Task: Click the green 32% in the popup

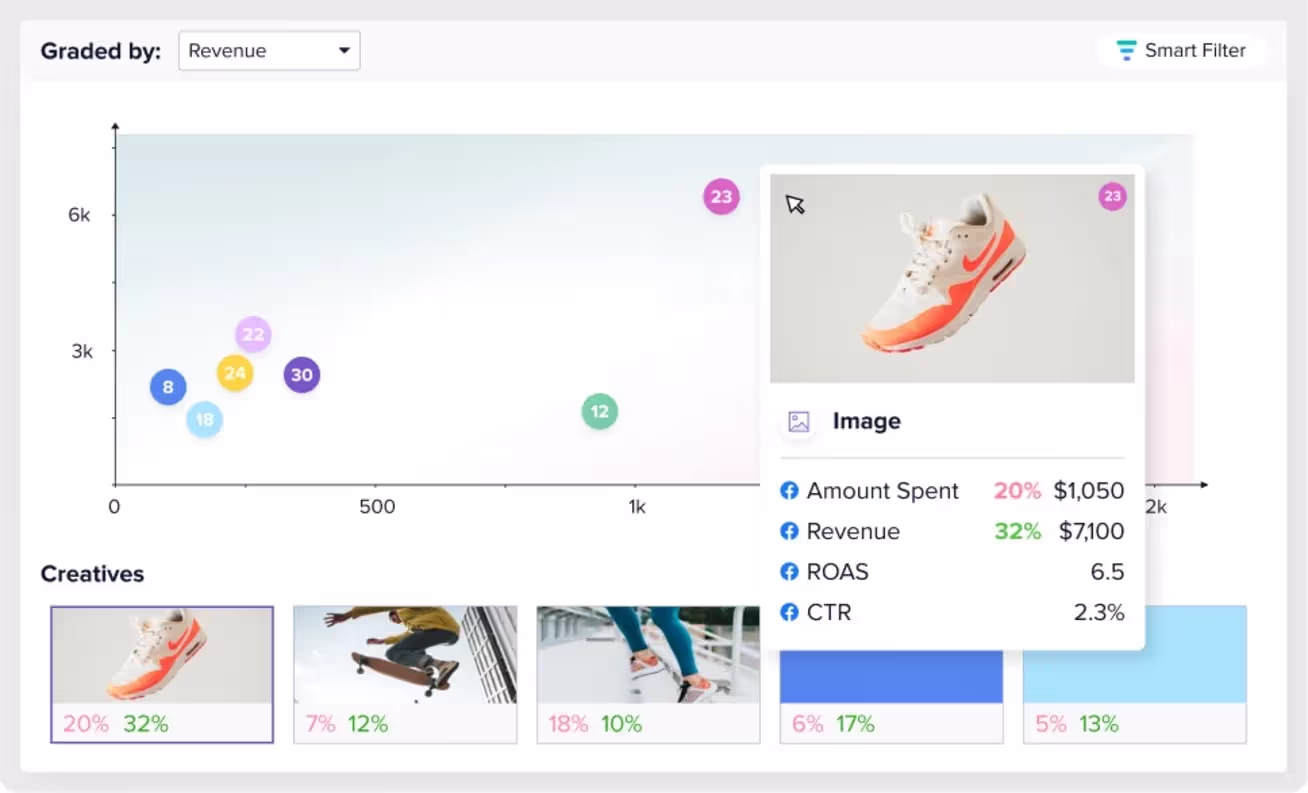Action: click(1017, 531)
